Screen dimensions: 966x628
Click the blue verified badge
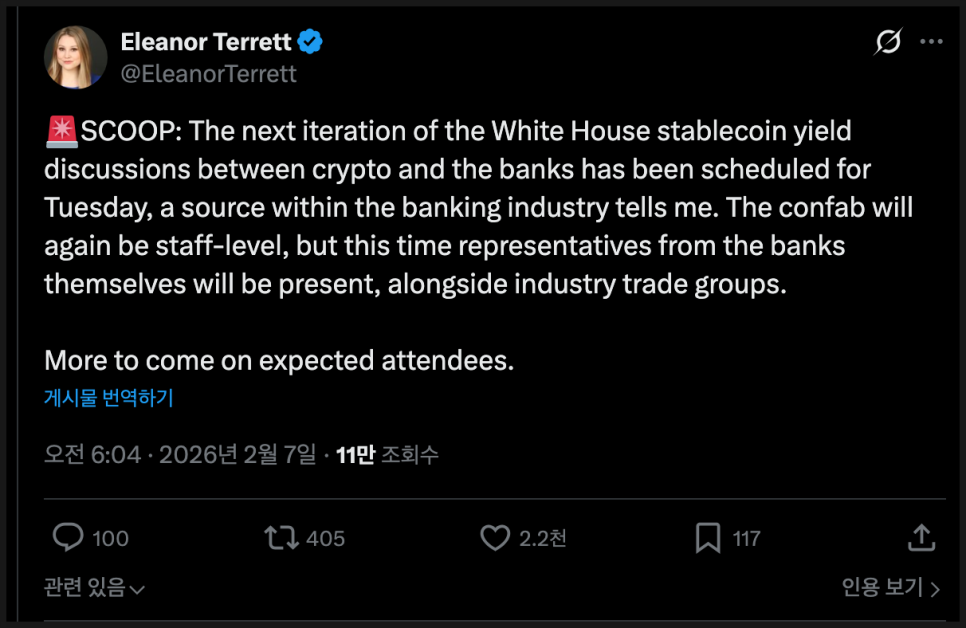tap(311, 42)
